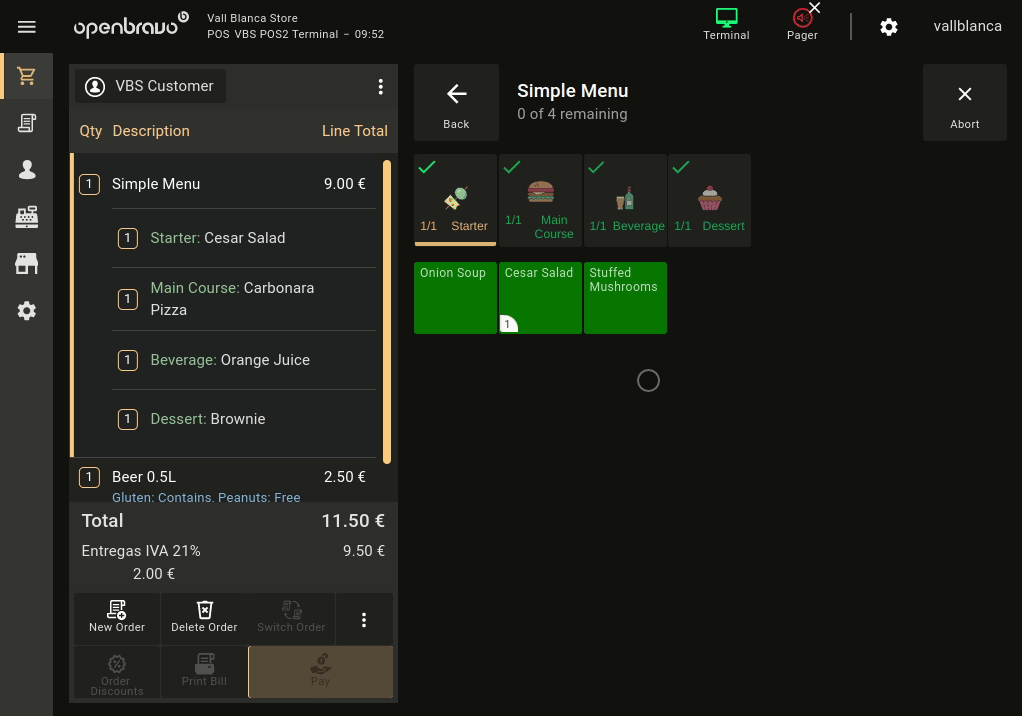
Task: Click the Total amount 11.50 €
Action: (353, 521)
